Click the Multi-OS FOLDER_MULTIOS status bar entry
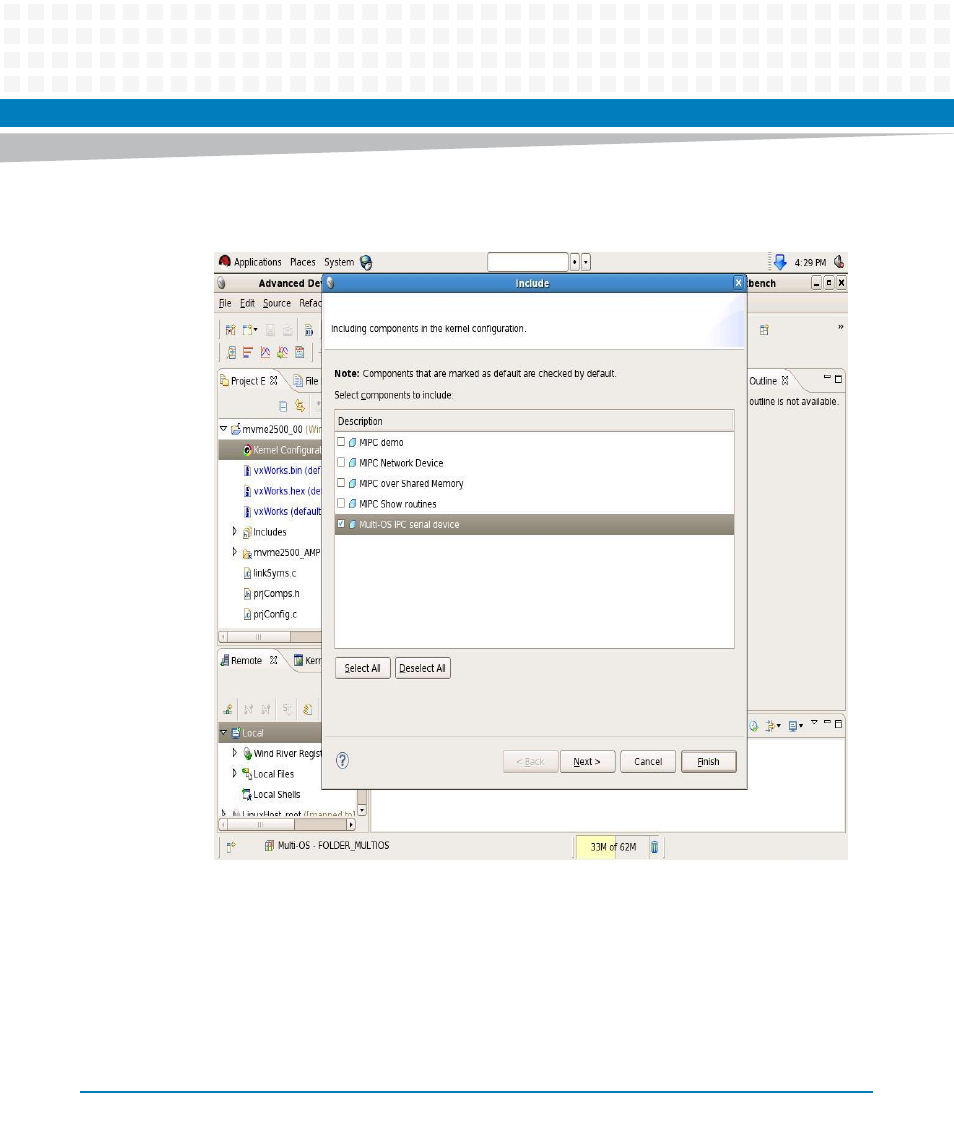Image resolution: width=954 pixels, height=1145 pixels. (327, 846)
